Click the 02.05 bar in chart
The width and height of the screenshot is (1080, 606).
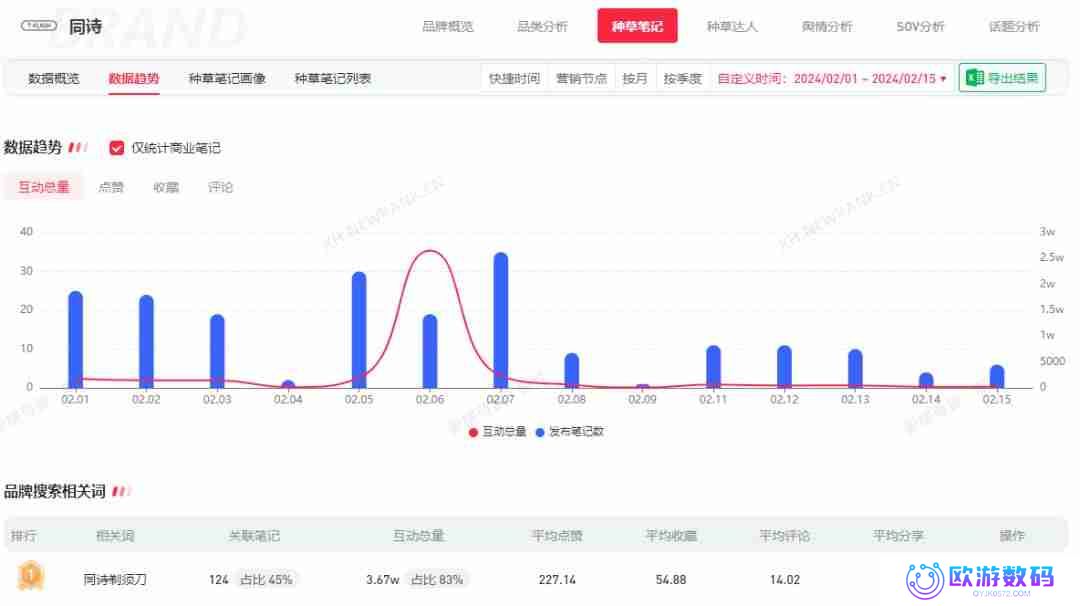click(359, 330)
